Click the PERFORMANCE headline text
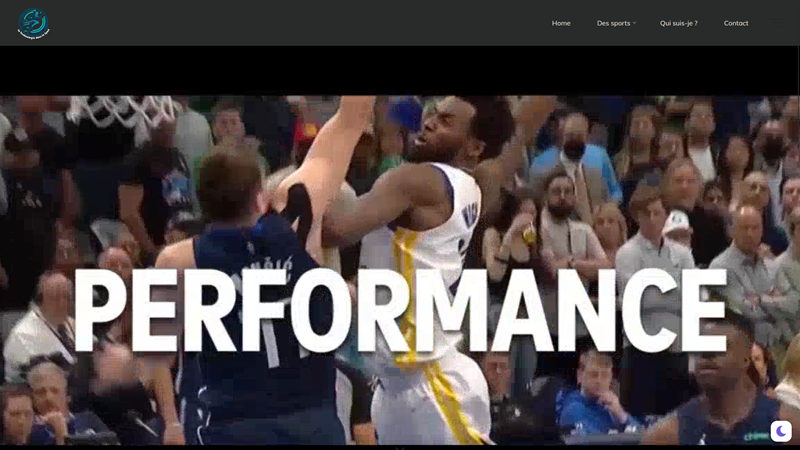800x450 pixels. [x=400, y=310]
